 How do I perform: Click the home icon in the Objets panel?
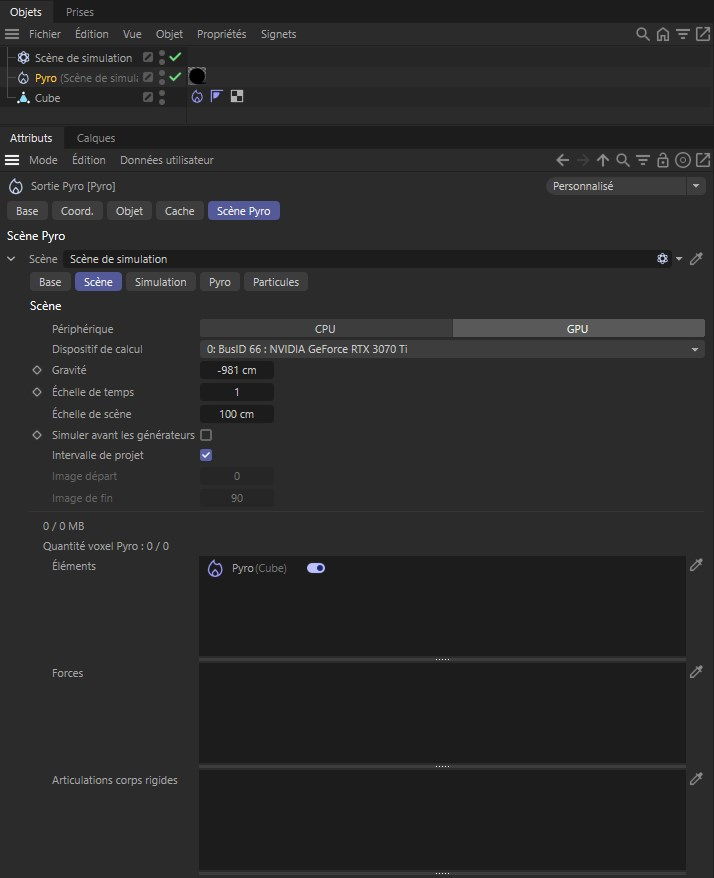(663, 34)
